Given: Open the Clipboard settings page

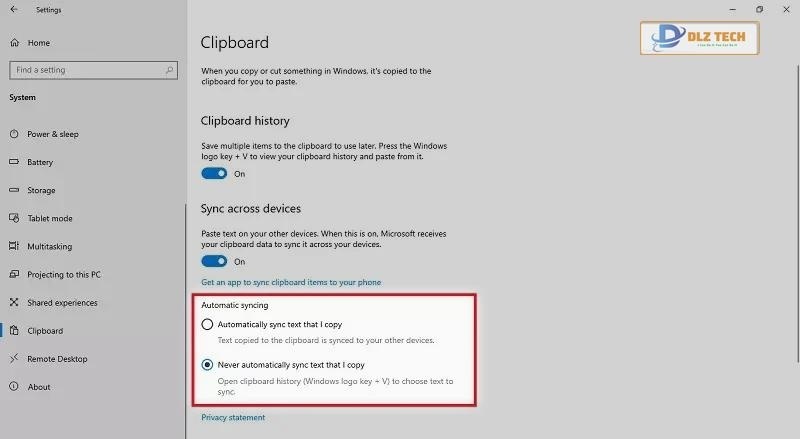Looking at the screenshot, I should 45,331.
